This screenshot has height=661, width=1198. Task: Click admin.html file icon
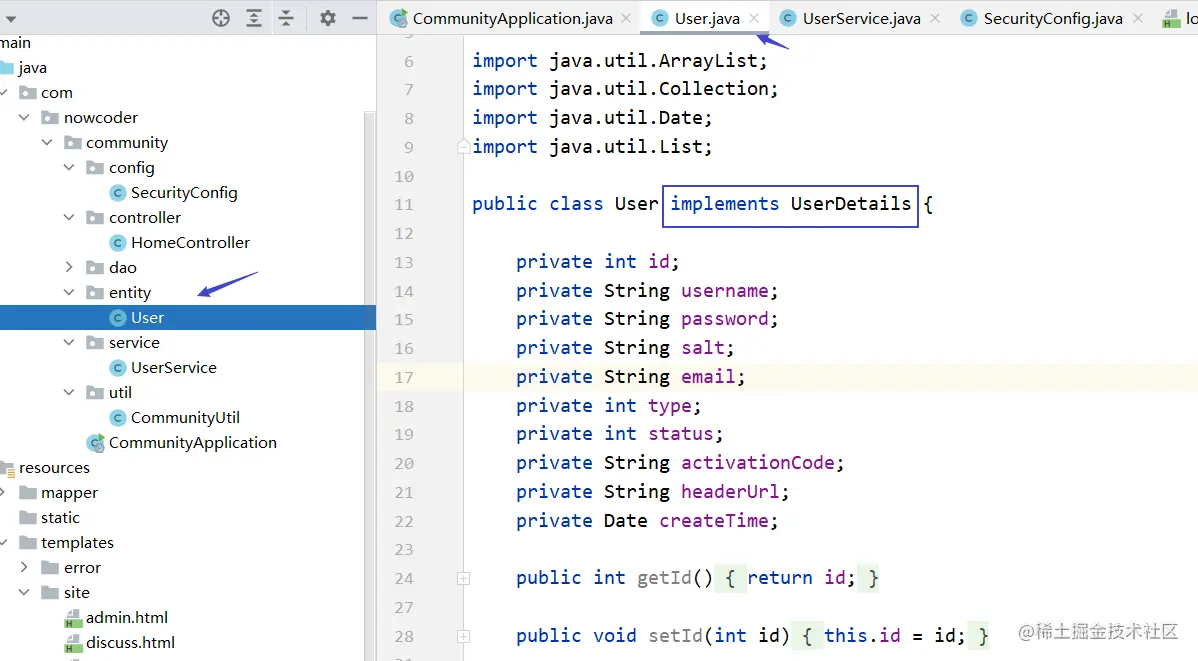tap(73, 618)
